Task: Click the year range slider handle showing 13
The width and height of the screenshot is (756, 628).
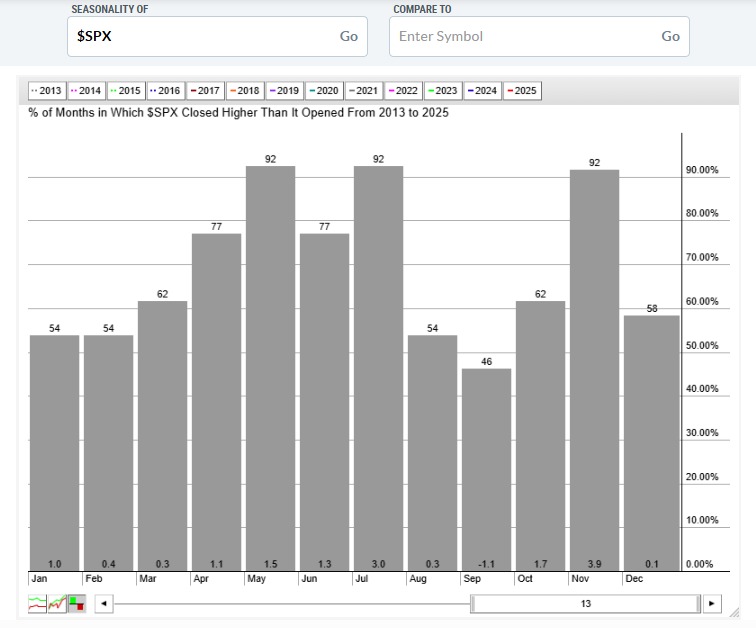Action: point(585,604)
